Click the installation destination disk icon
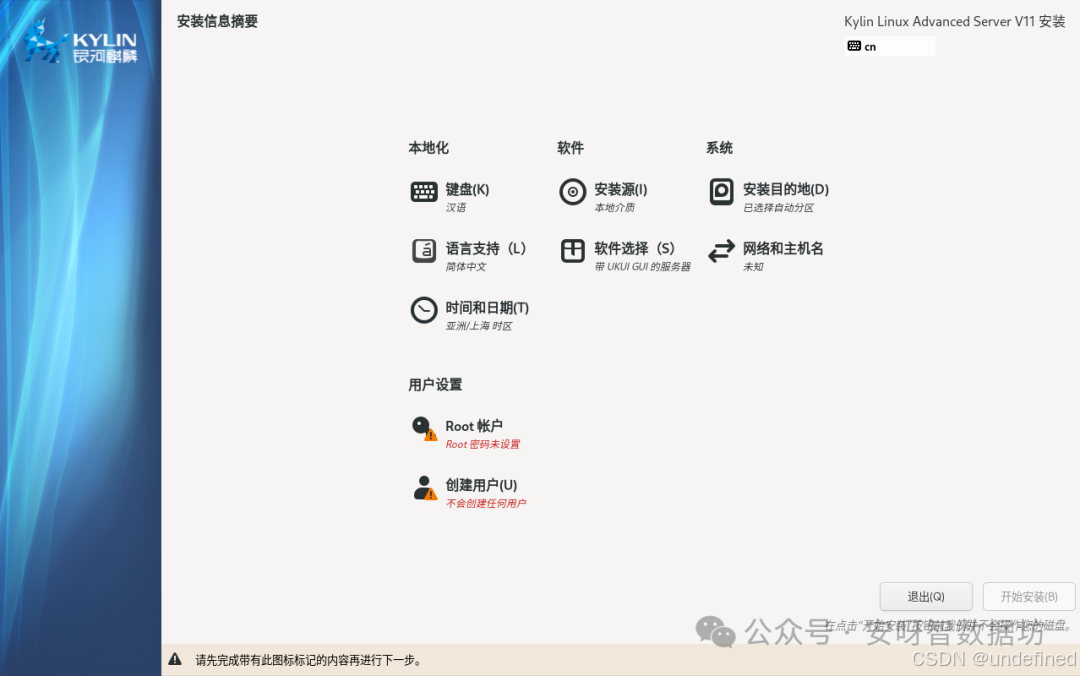Image resolution: width=1080 pixels, height=676 pixels. tap(721, 192)
